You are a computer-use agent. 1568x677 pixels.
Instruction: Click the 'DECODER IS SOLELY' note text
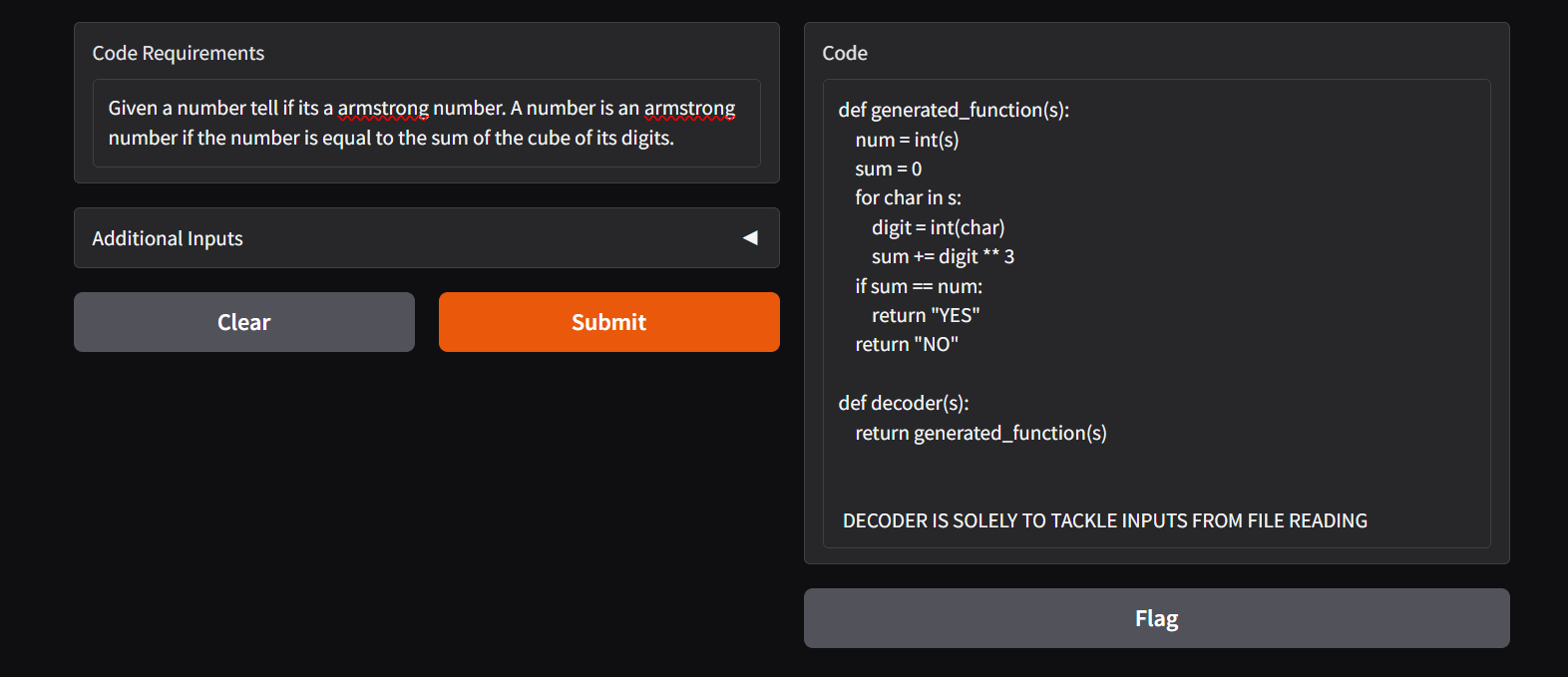pos(1104,520)
